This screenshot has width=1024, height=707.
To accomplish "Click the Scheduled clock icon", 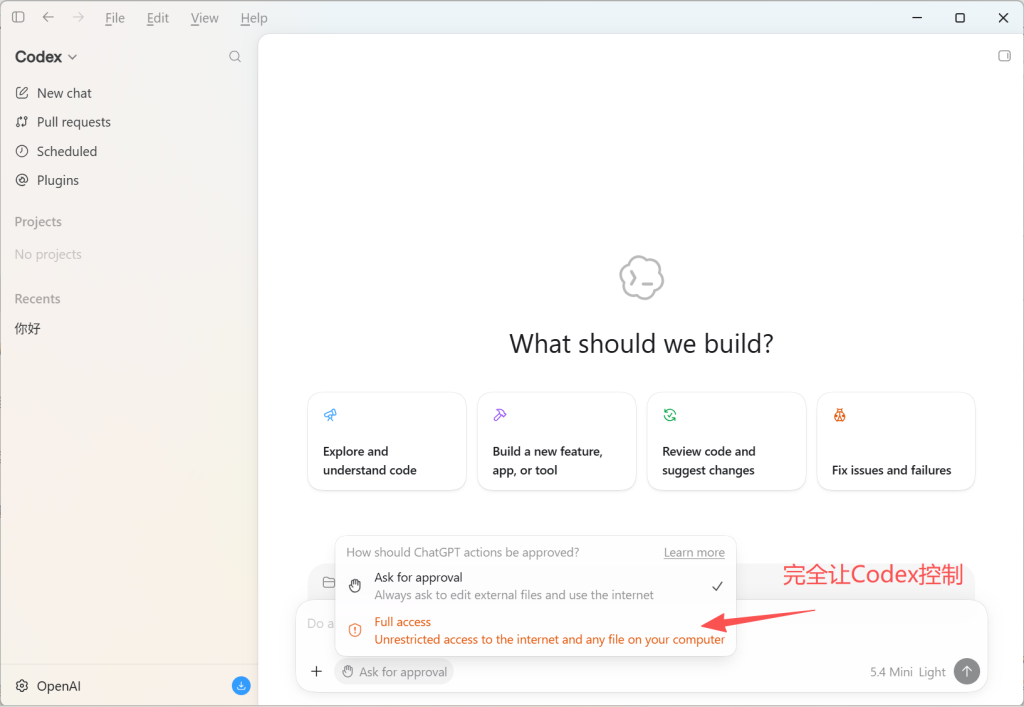I will tap(22, 151).
